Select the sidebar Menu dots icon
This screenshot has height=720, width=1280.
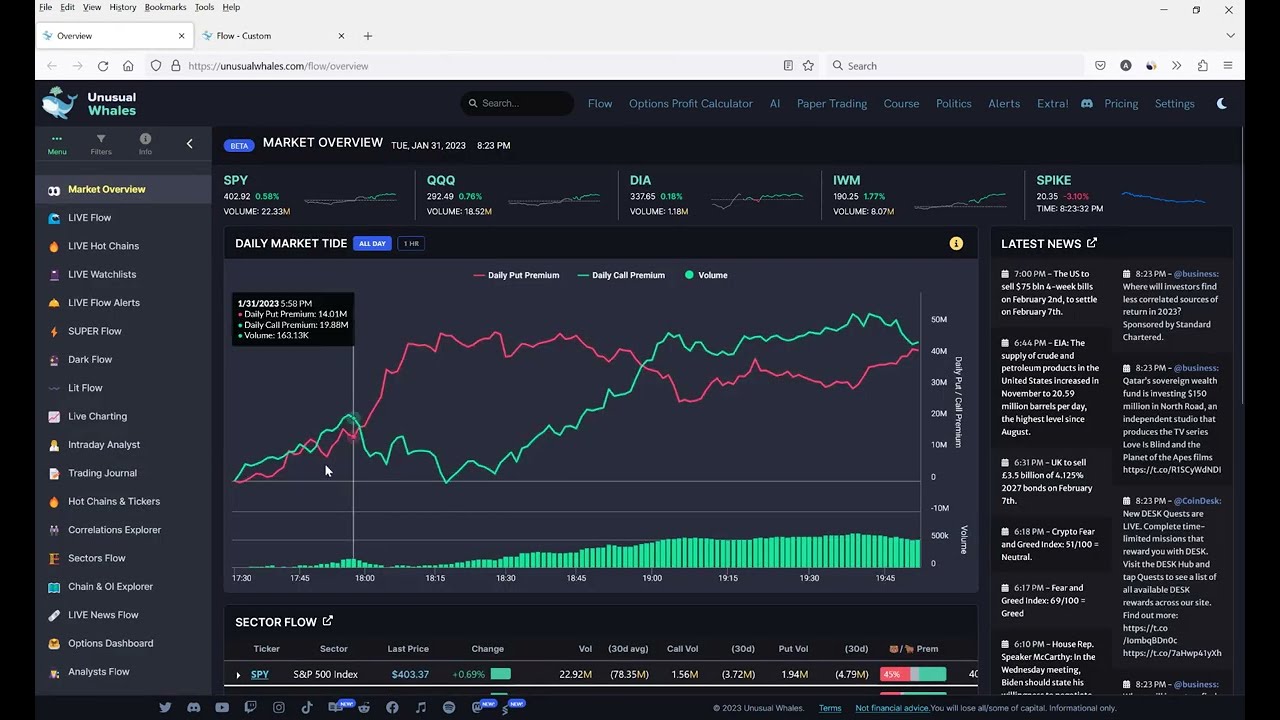[x=57, y=139]
